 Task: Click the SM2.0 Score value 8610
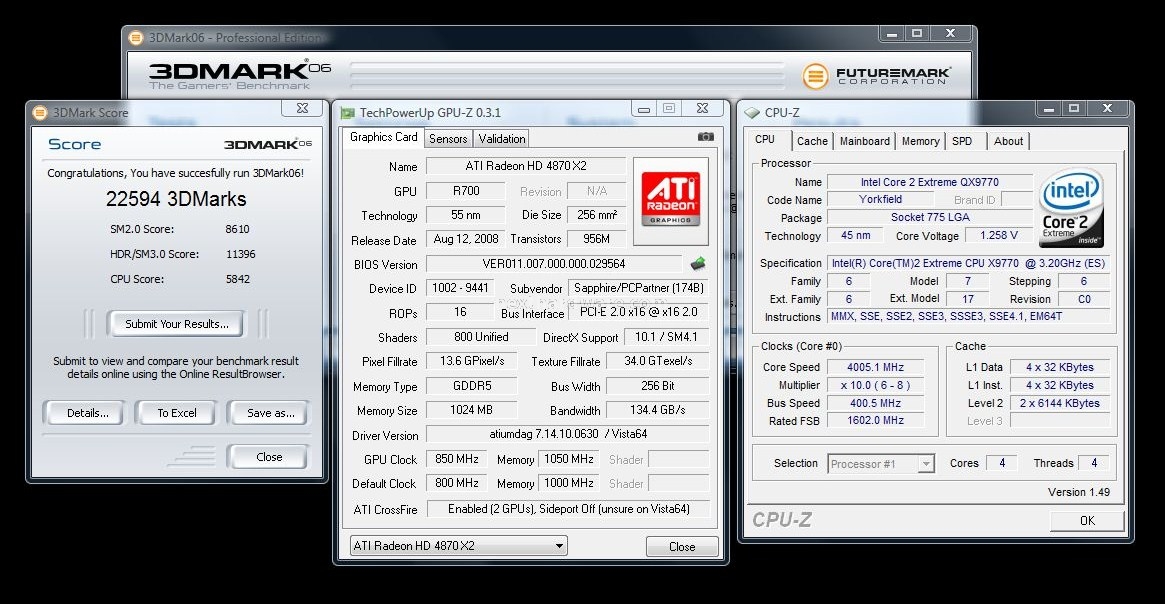[238, 230]
